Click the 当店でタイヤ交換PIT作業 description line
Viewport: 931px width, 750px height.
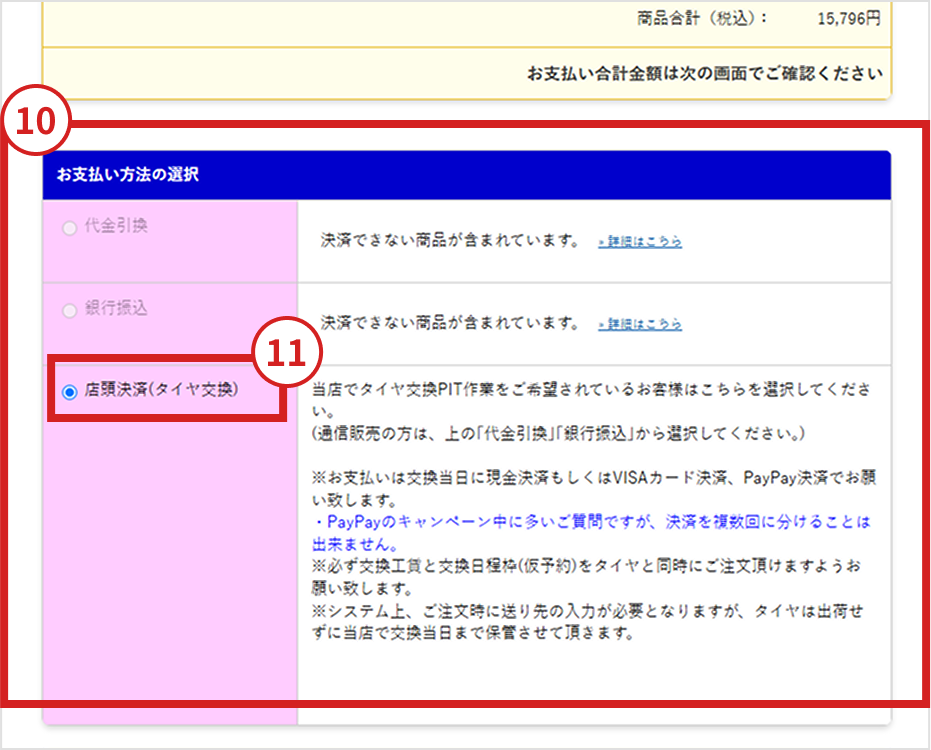coord(590,388)
